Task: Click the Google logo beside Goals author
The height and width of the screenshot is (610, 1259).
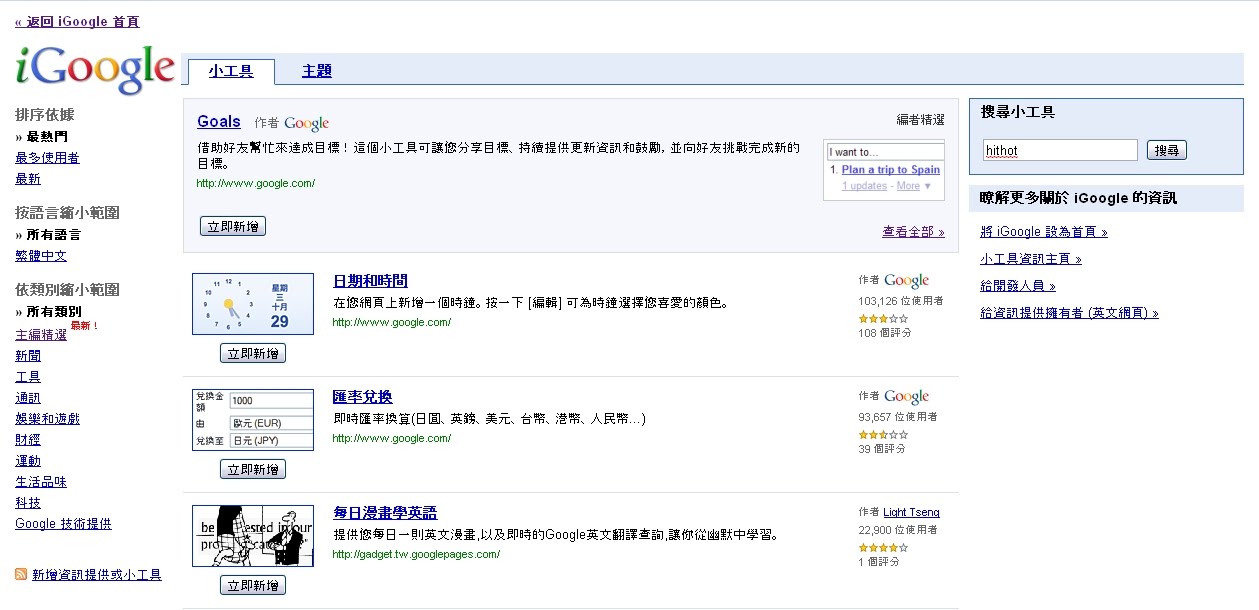Action: coord(307,123)
